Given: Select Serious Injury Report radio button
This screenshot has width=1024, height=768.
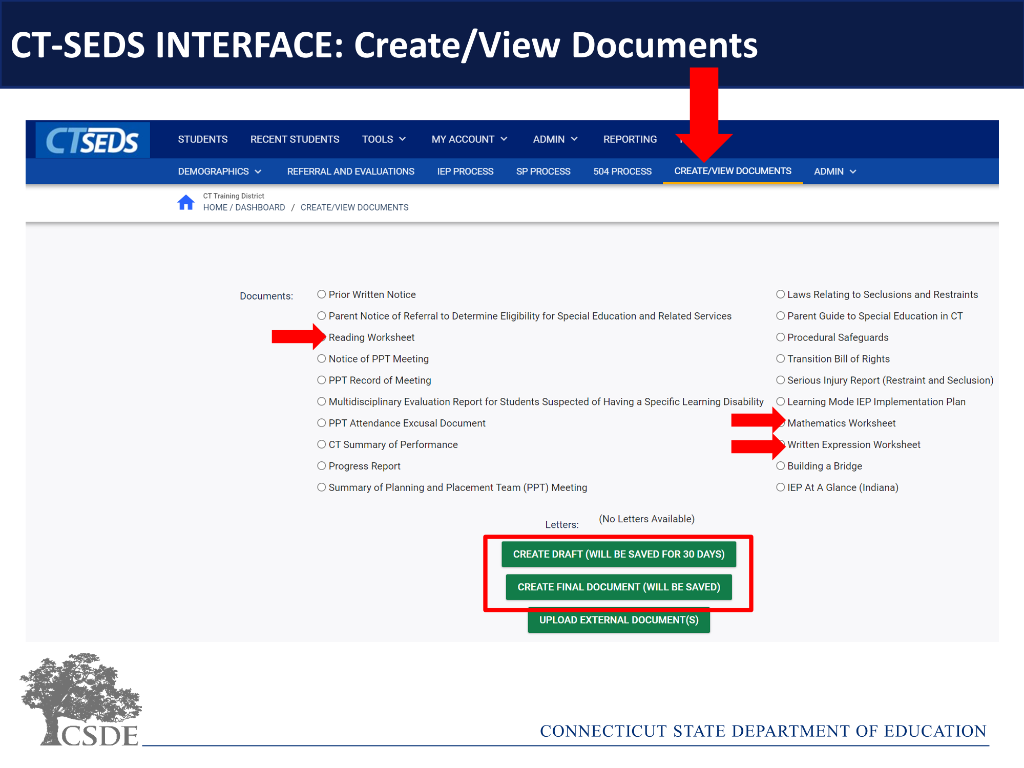Looking at the screenshot, I should [x=780, y=380].
